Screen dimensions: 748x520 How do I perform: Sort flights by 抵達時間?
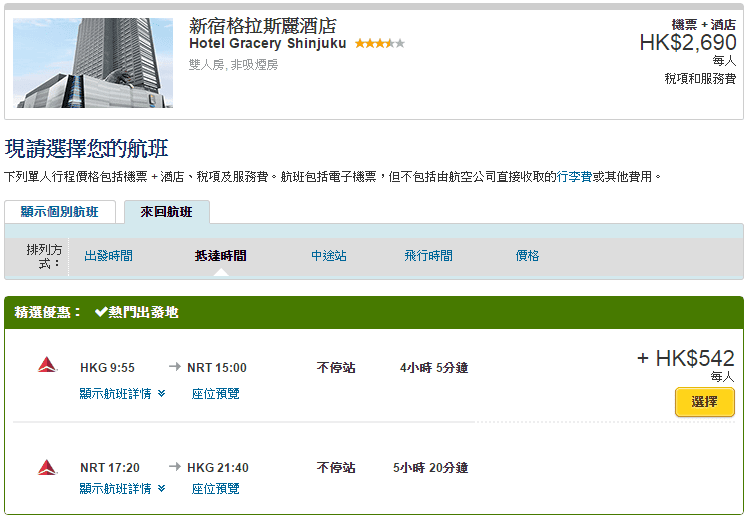tap(220, 256)
